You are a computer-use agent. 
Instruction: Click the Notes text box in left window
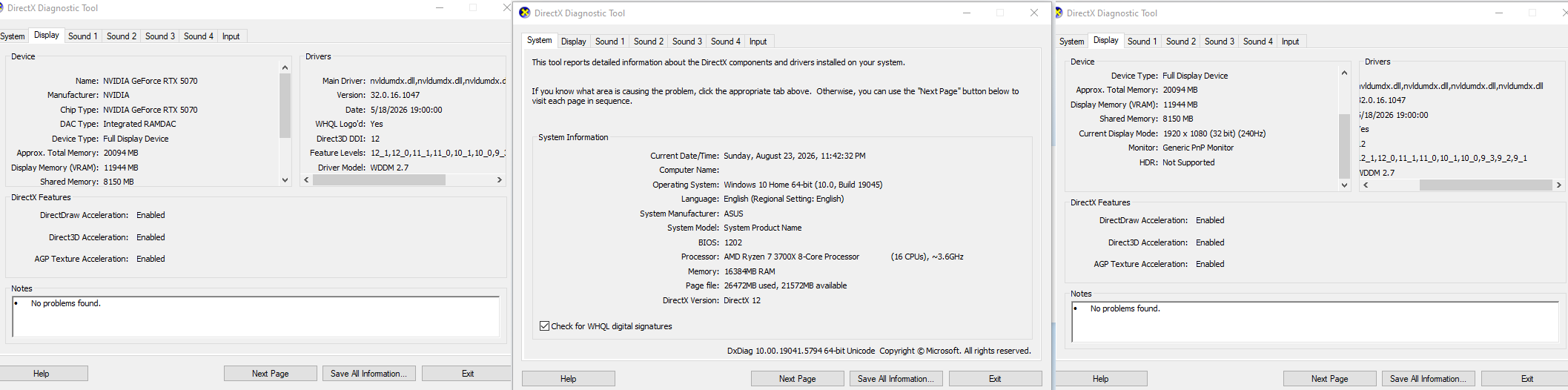(x=256, y=317)
